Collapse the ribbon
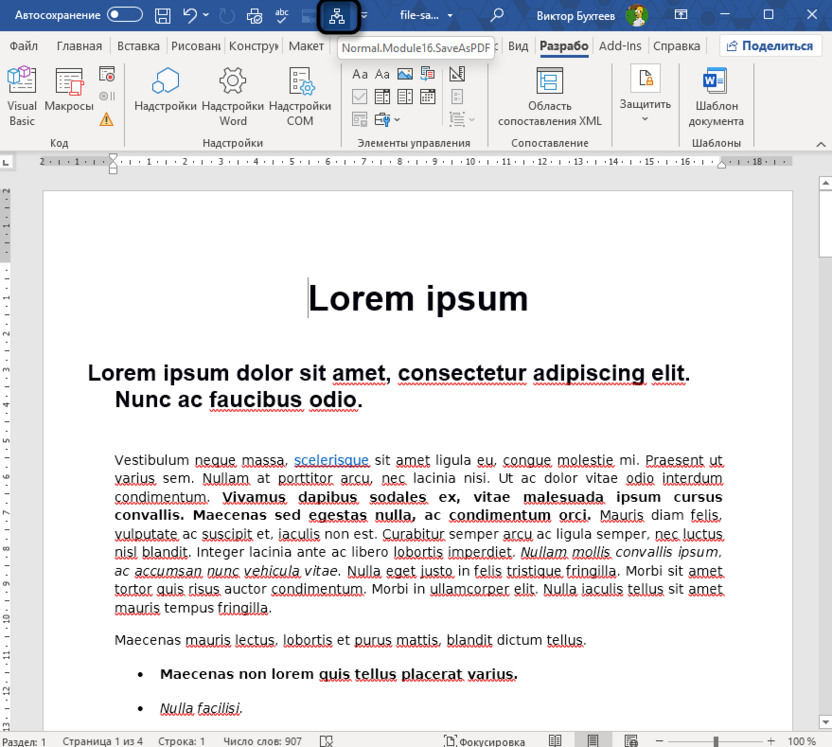The height and width of the screenshot is (747, 832). [820, 144]
